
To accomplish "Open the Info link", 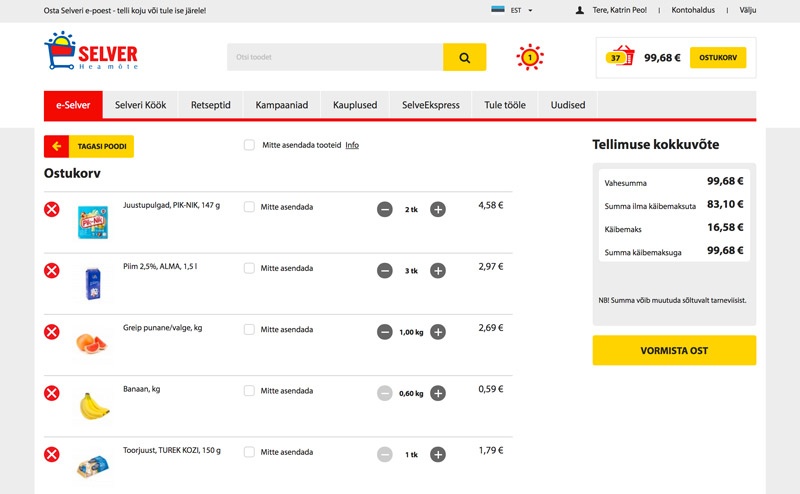I will click(352, 145).
